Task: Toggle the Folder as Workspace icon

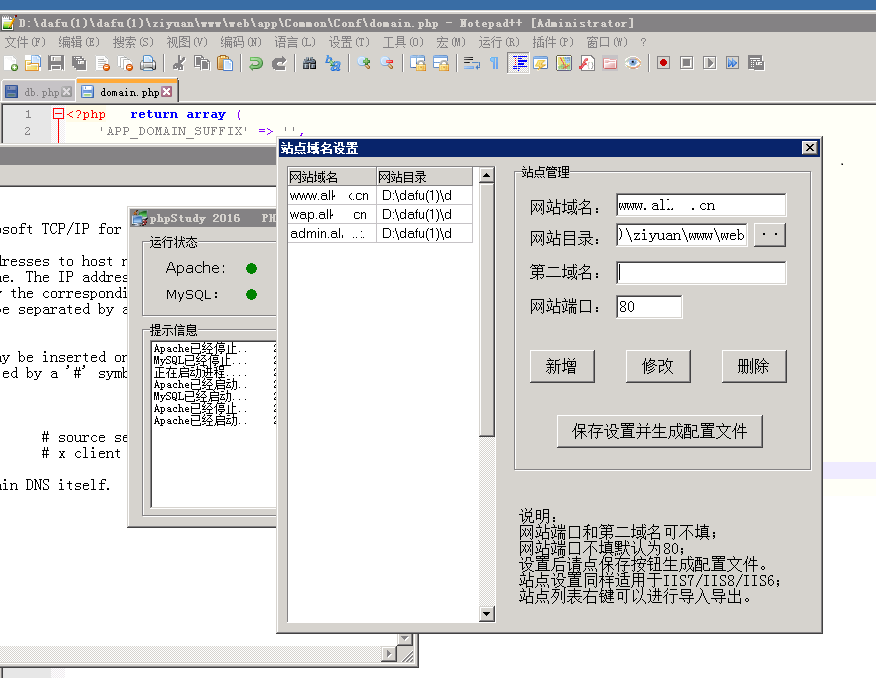Action: click(x=610, y=64)
